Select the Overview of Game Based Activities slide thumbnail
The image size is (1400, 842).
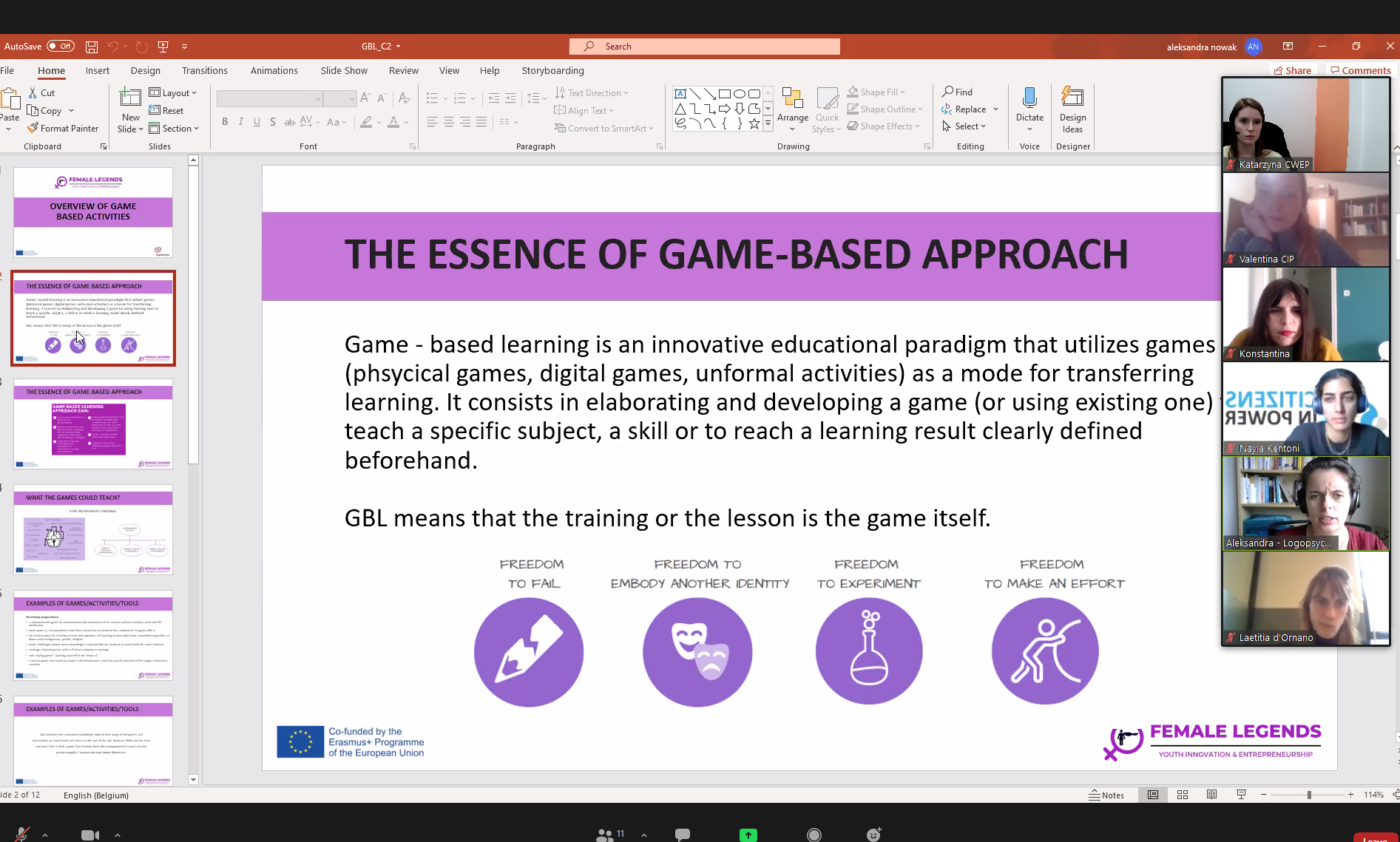point(93,212)
